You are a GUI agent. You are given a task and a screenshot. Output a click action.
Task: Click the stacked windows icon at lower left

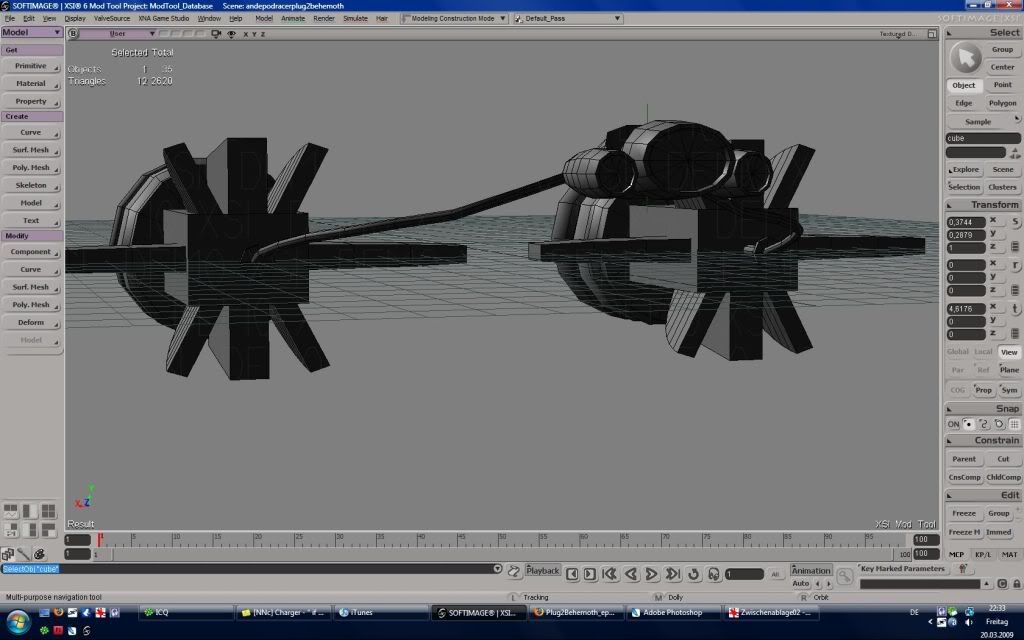[x=8, y=554]
